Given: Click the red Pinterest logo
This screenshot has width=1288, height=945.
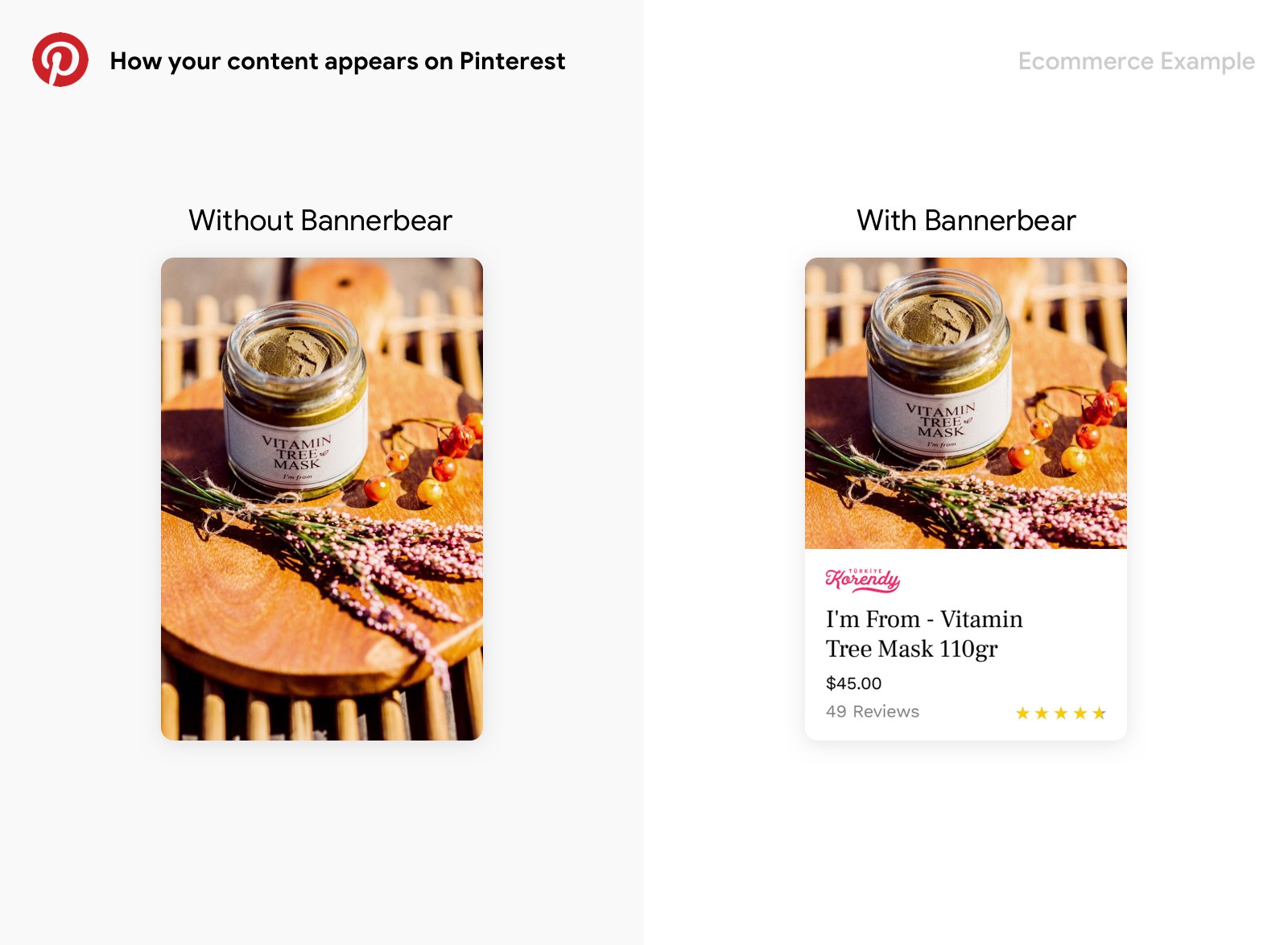Looking at the screenshot, I should [x=60, y=60].
